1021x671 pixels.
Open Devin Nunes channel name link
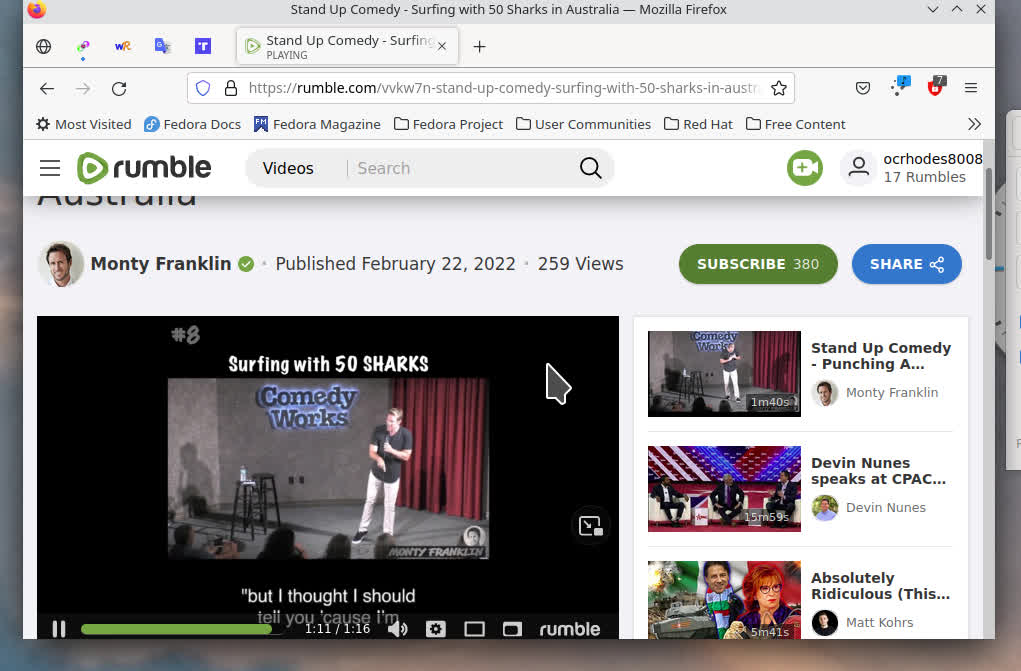coord(886,507)
